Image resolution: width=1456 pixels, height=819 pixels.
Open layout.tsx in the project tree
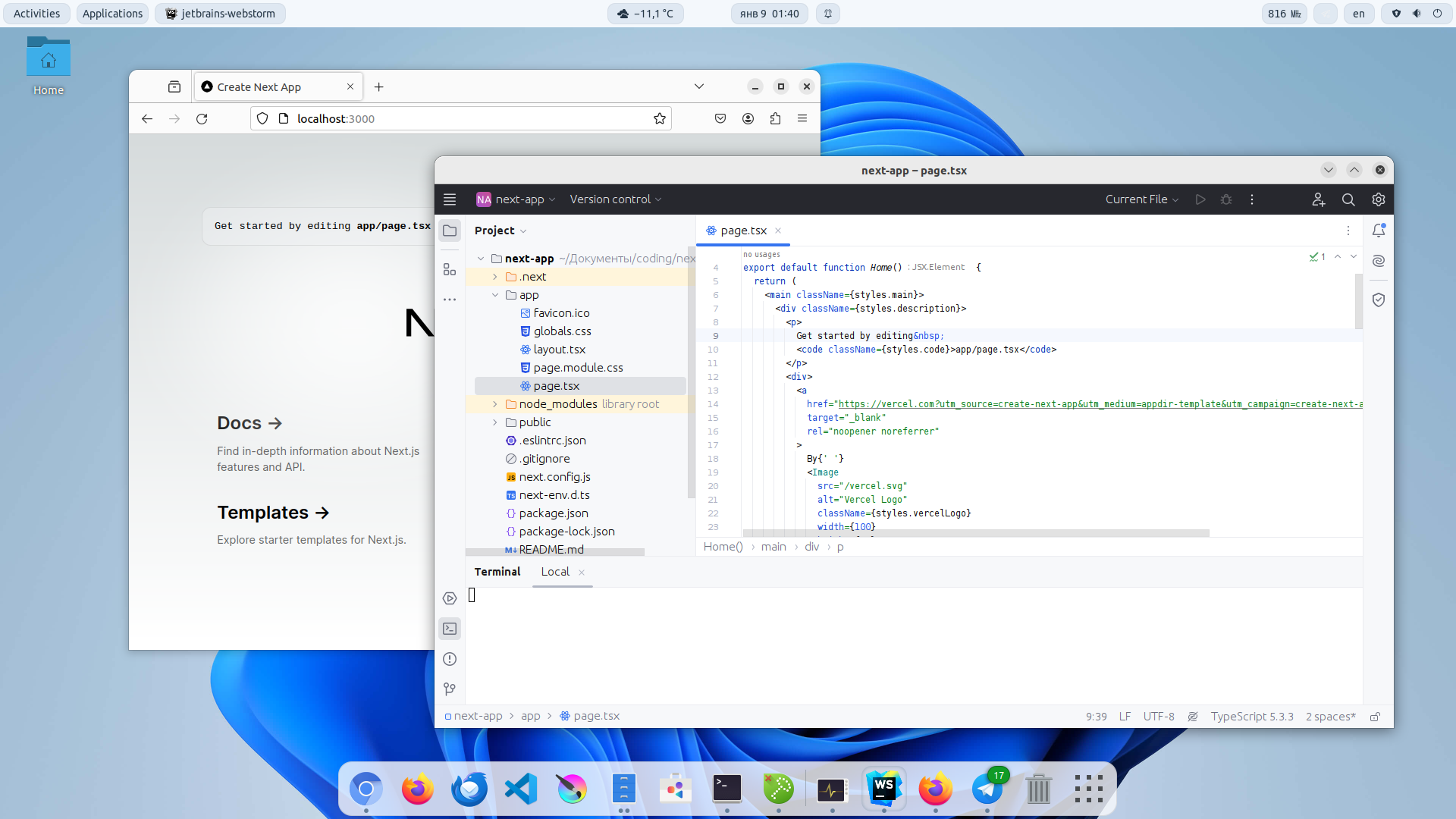[x=559, y=350]
